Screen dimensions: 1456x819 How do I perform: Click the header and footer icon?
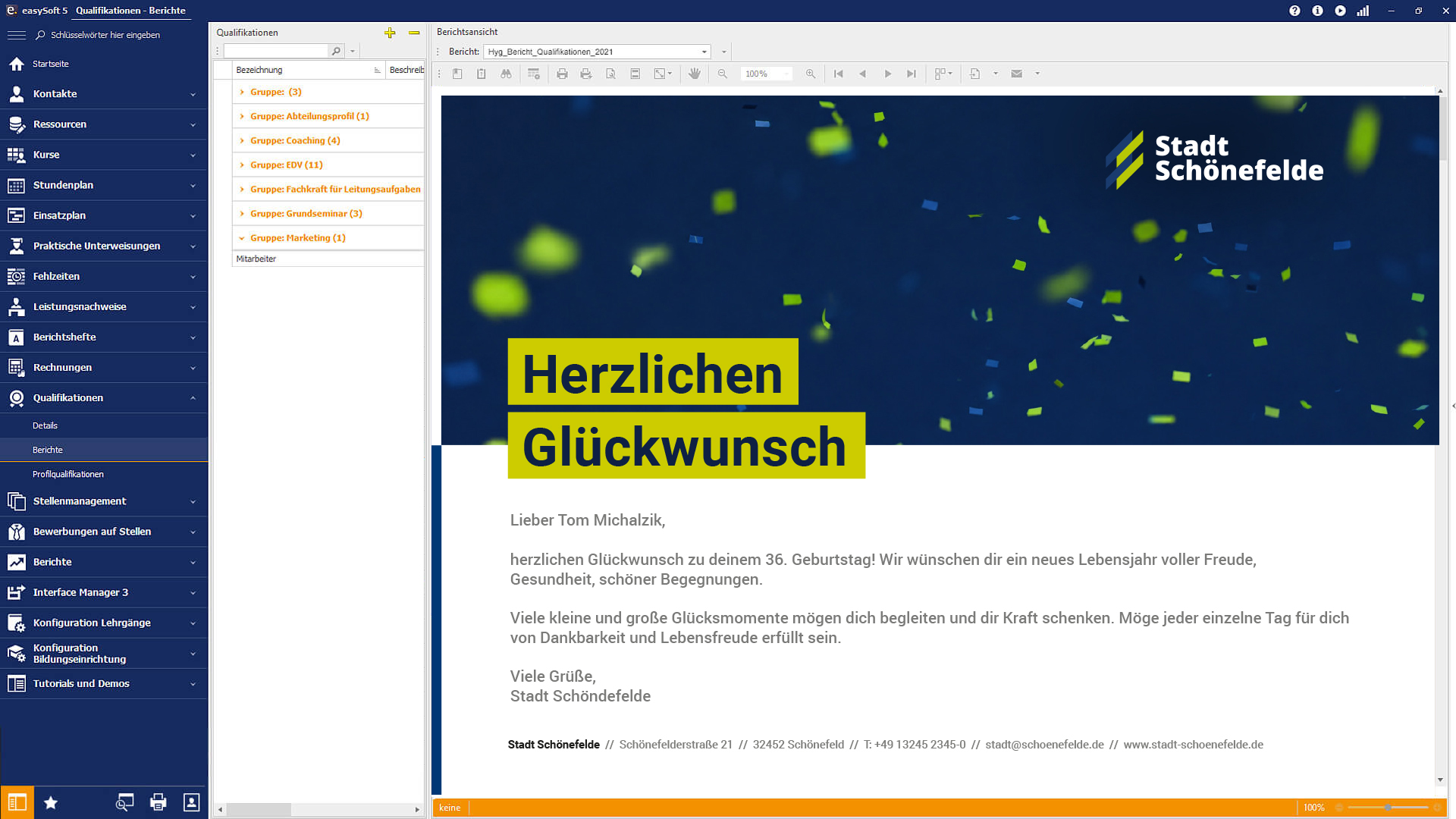(x=635, y=74)
